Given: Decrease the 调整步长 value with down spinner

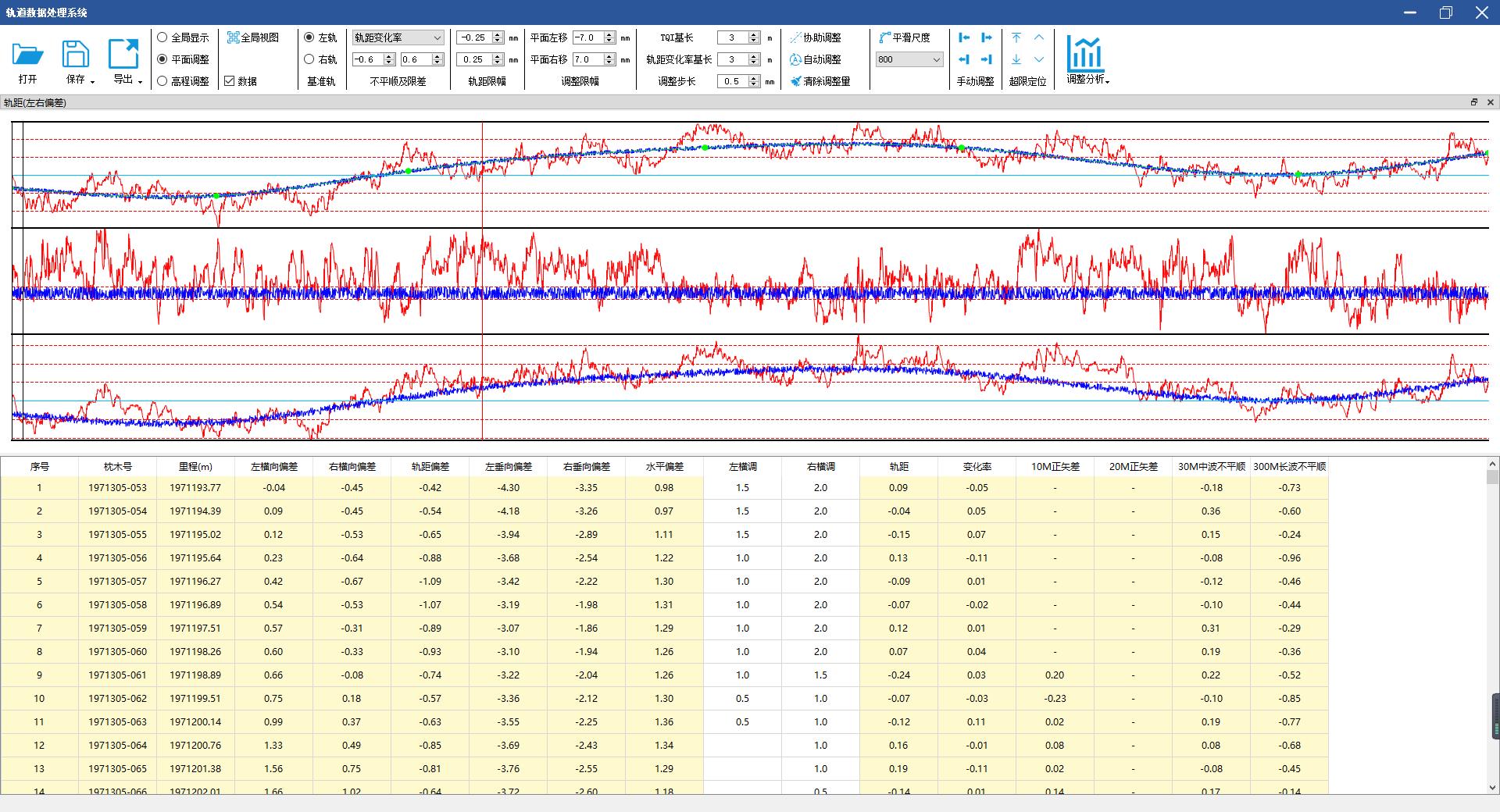Looking at the screenshot, I should [754, 84].
